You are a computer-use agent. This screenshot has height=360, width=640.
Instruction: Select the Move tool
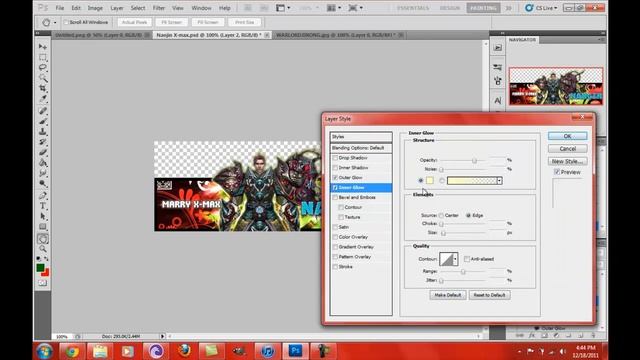(42, 47)
